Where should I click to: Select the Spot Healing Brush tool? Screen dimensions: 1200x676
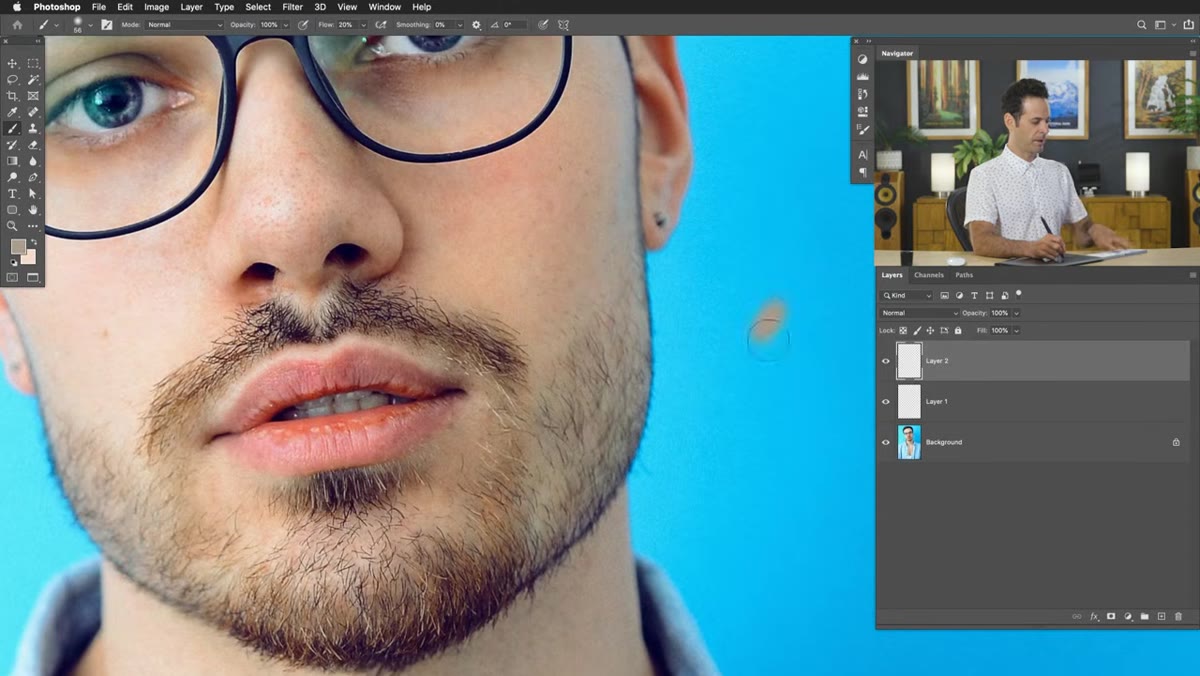(x=33, y=112)
